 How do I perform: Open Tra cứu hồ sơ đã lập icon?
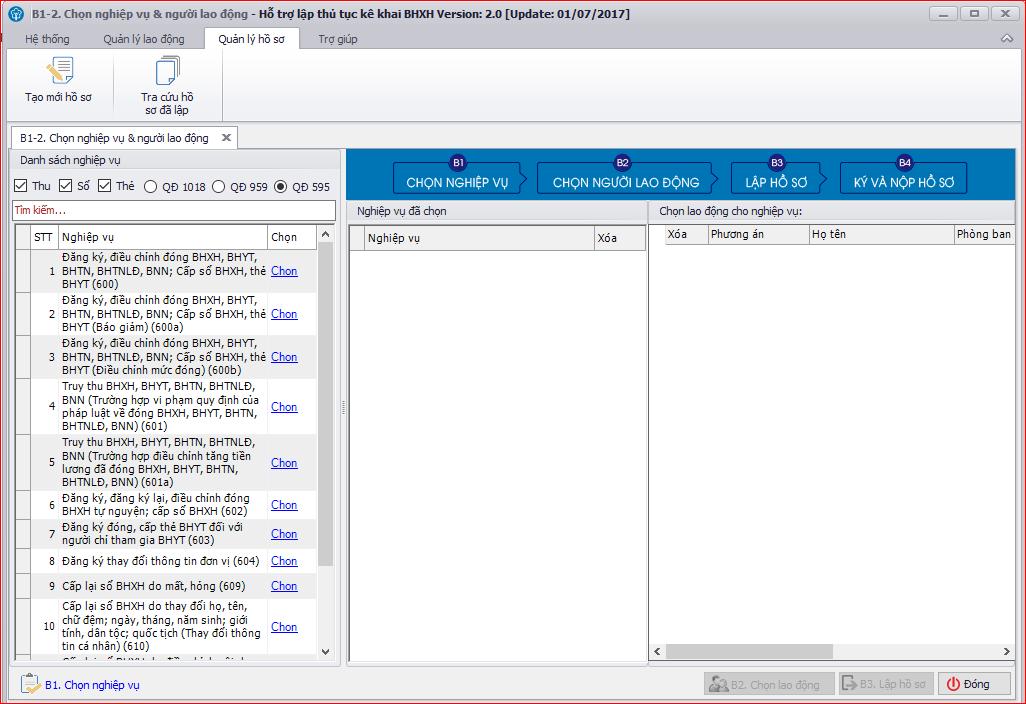pyautogui.click(x=167, y=72)
